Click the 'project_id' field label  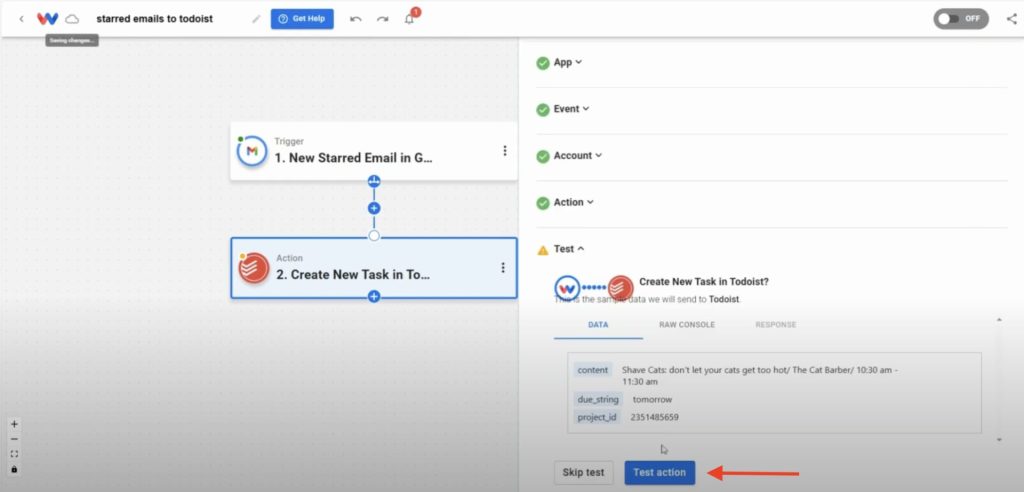pos(597,417)
